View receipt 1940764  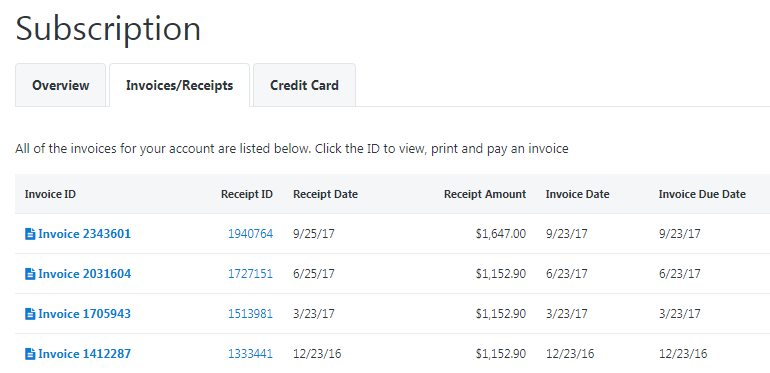[x=250, y=234]
